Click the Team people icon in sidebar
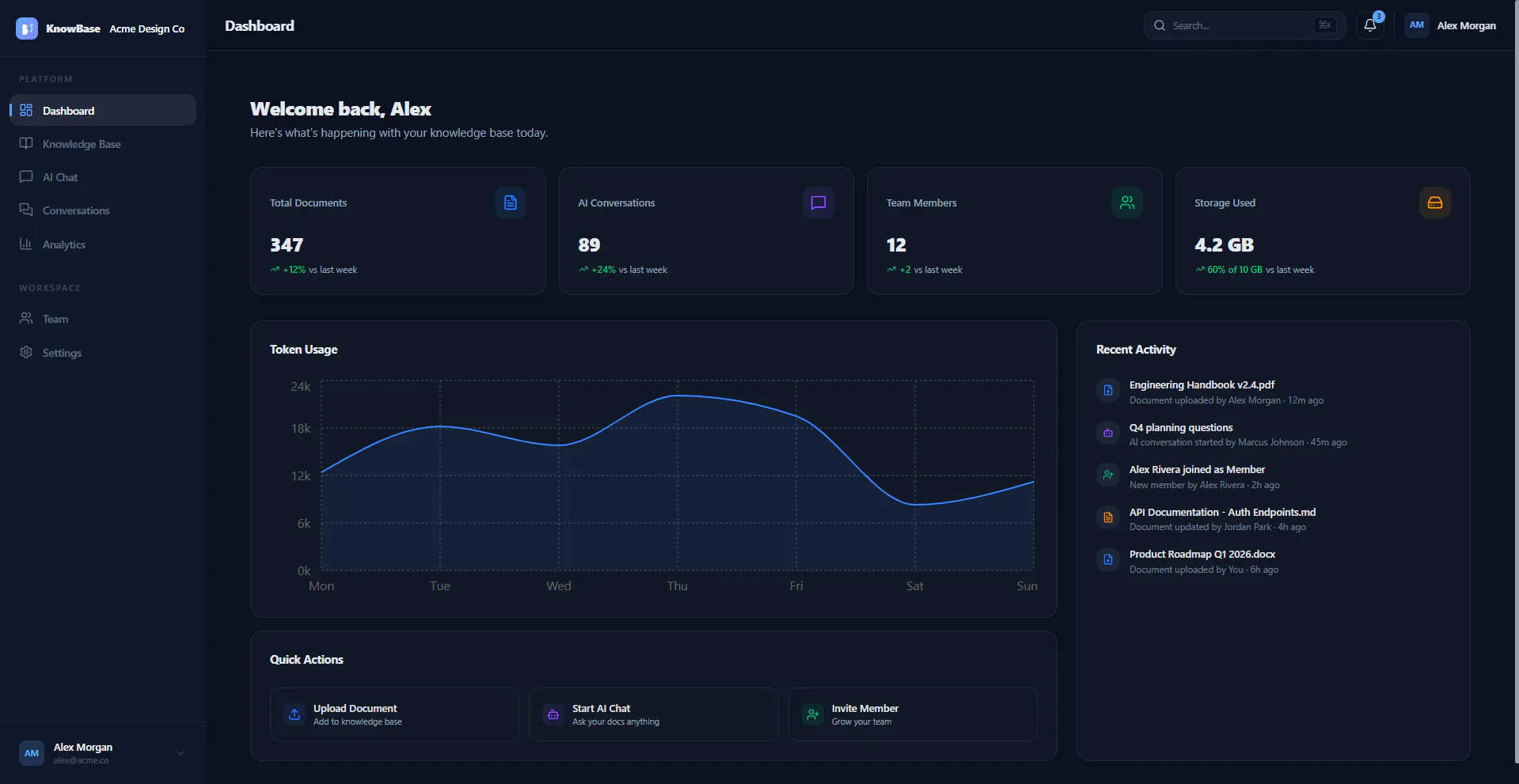Image resolution: width=1519 pixels, height=784 pixels. (26, 318)
